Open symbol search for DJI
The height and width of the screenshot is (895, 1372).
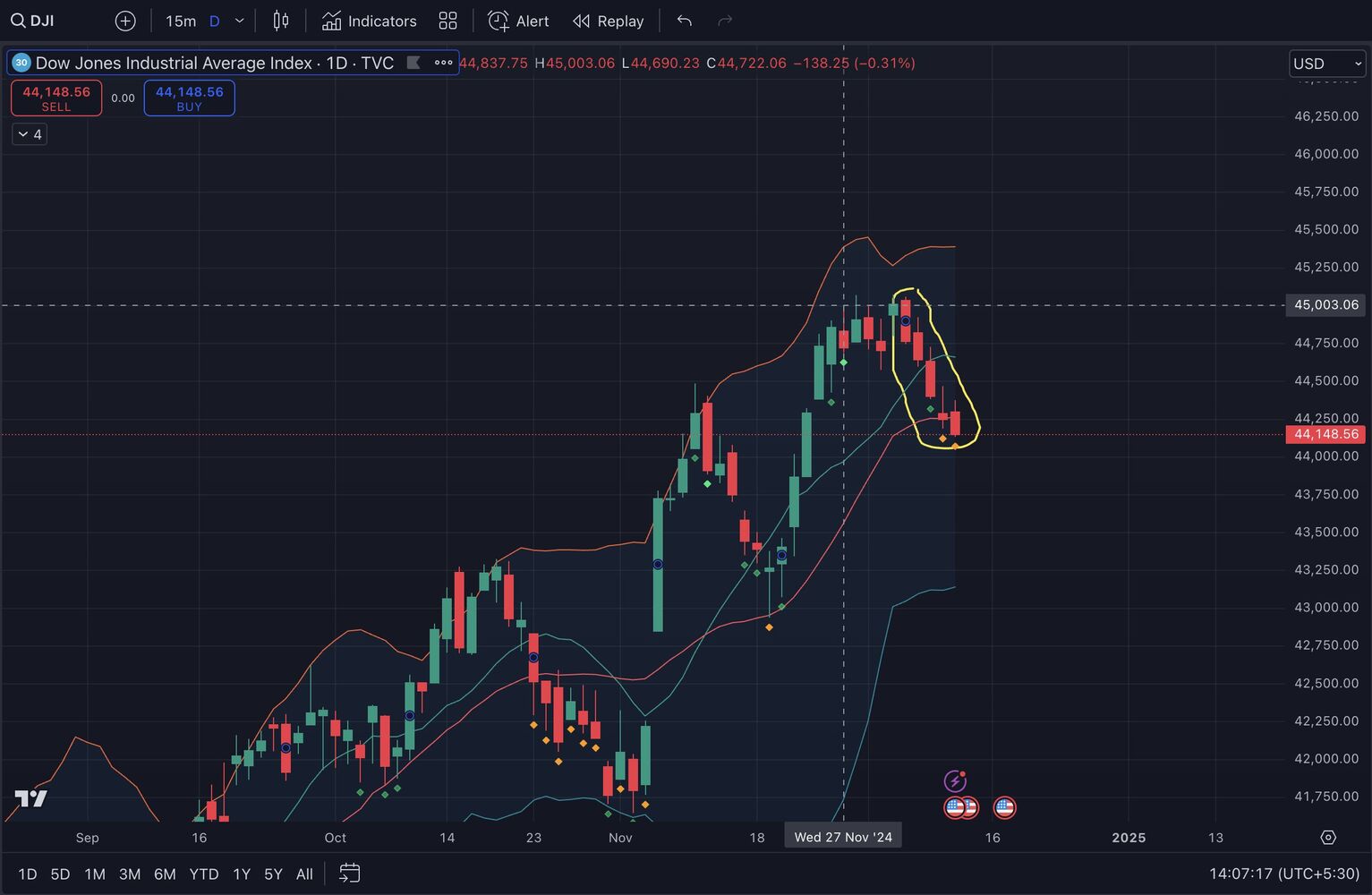click(x=32, y=21)
